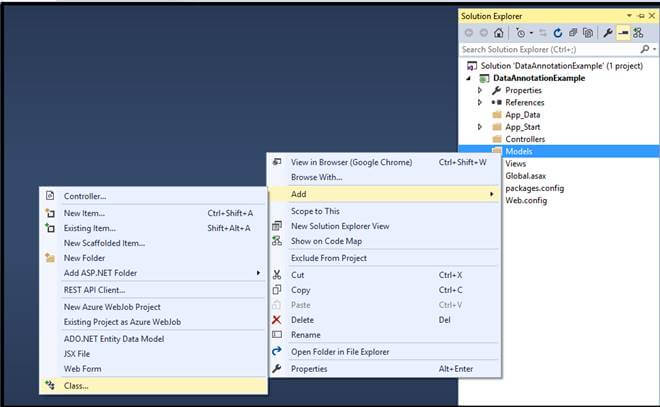
Task: Choose View in Browser (Google Chrome)
Action: (384, 162)
